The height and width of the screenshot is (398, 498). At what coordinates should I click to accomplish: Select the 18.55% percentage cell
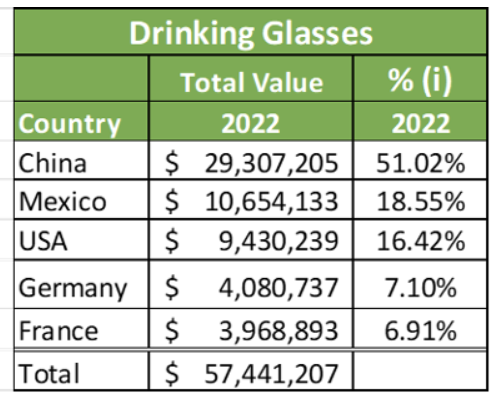pyautogui.click(x=420, y=199)
